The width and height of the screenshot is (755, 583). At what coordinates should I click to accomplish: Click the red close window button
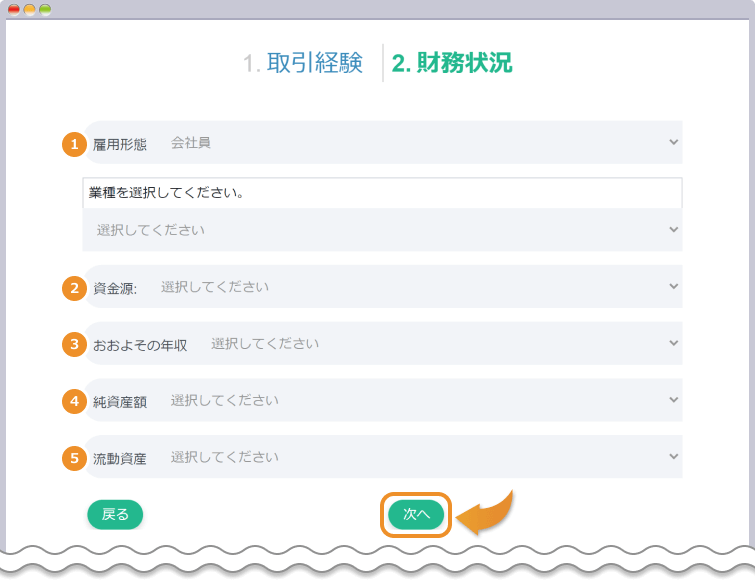point(14,10)
